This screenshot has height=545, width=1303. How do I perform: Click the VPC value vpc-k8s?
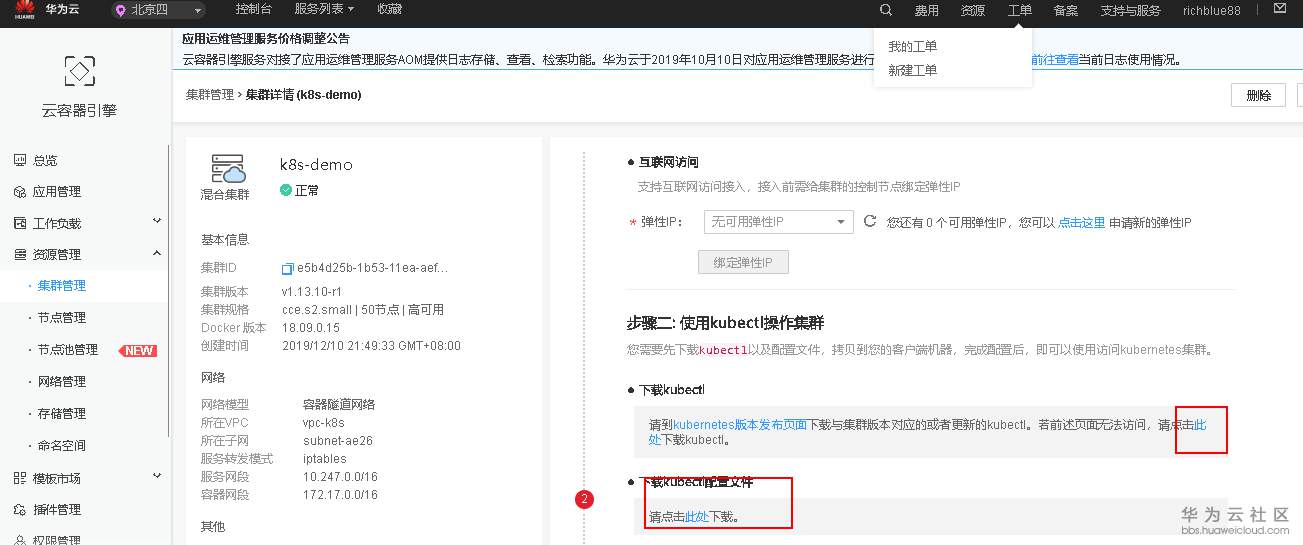click(324, 423)
